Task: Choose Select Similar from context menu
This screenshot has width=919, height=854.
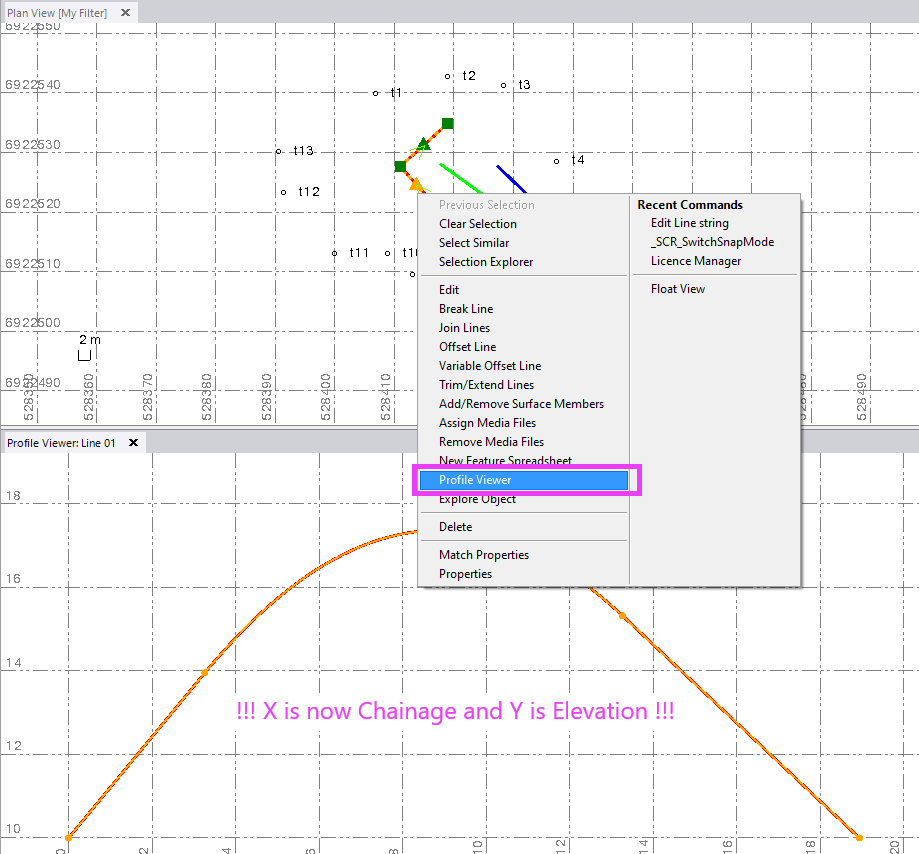Action: tap(473, 243)
